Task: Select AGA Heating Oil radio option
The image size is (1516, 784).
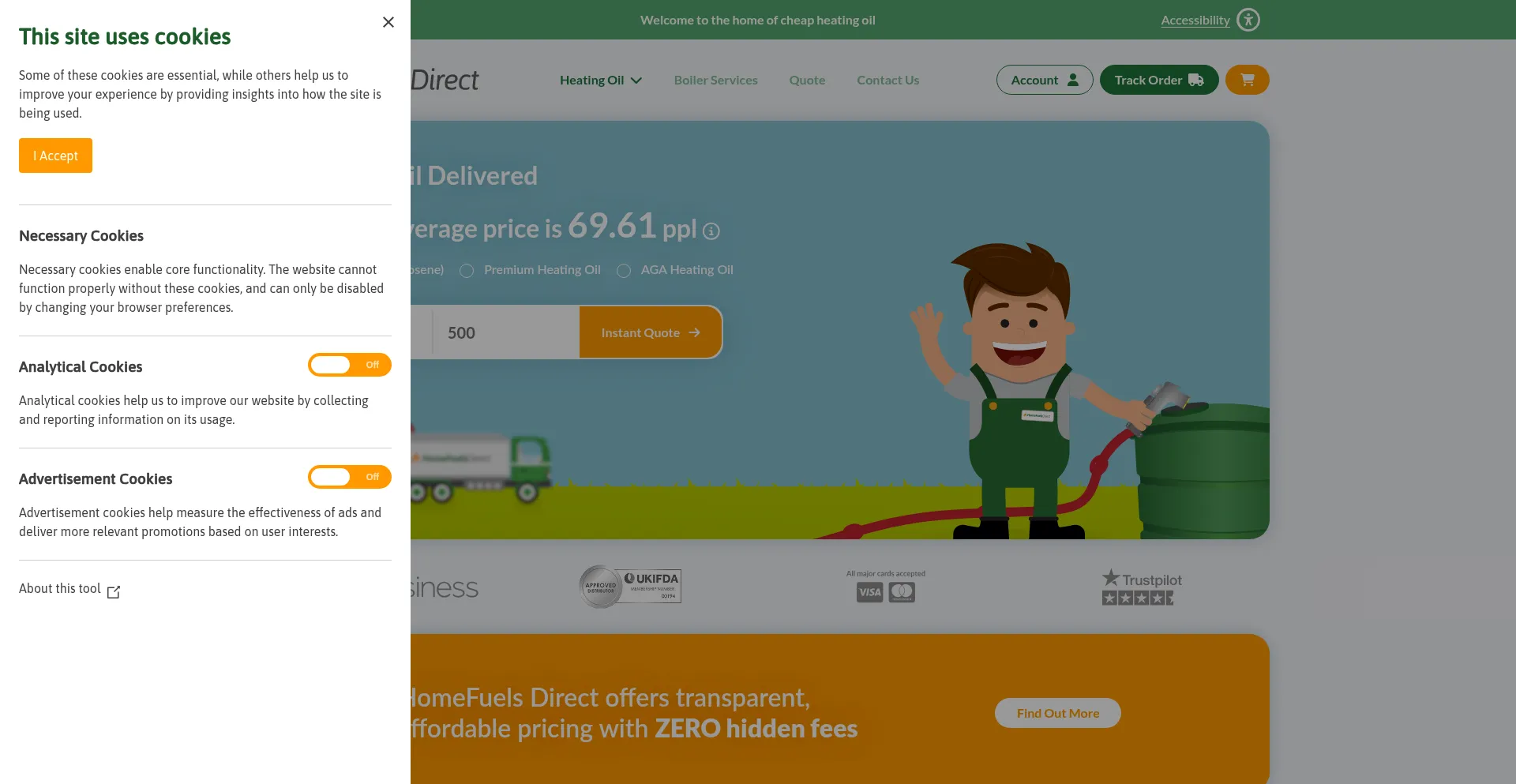Action: click(624, 271)
